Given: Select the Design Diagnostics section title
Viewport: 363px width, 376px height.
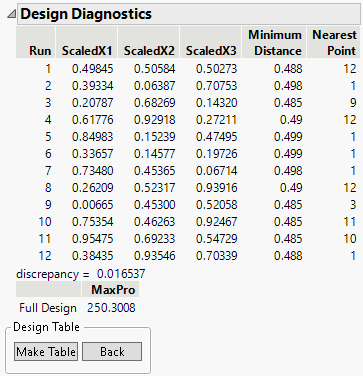Looking at the screenshot, I should [x=86, y=14].
